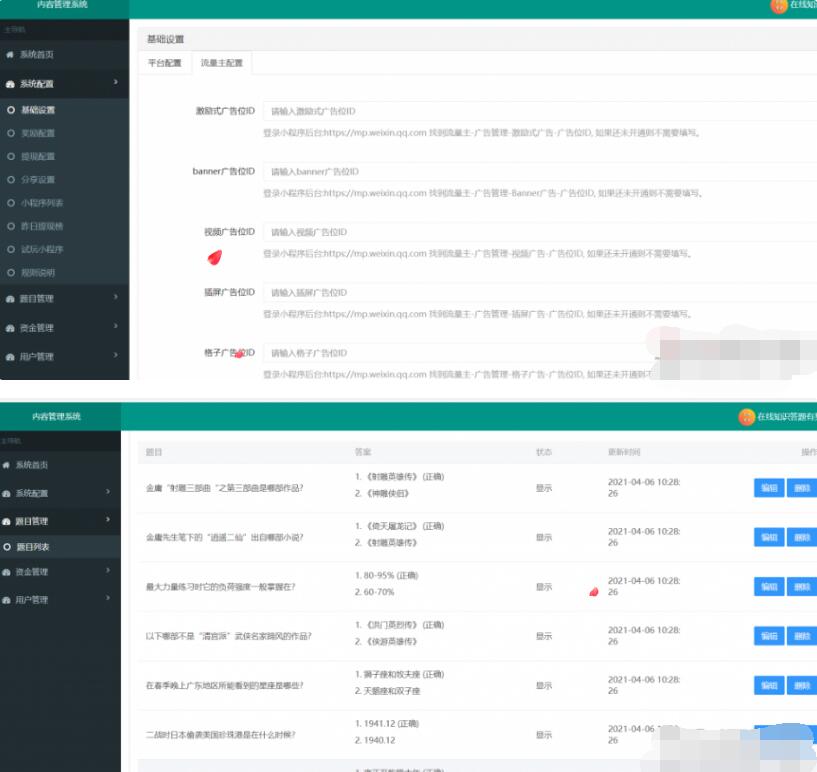Switch to the 平台配置 tab

tap(167, 62)
